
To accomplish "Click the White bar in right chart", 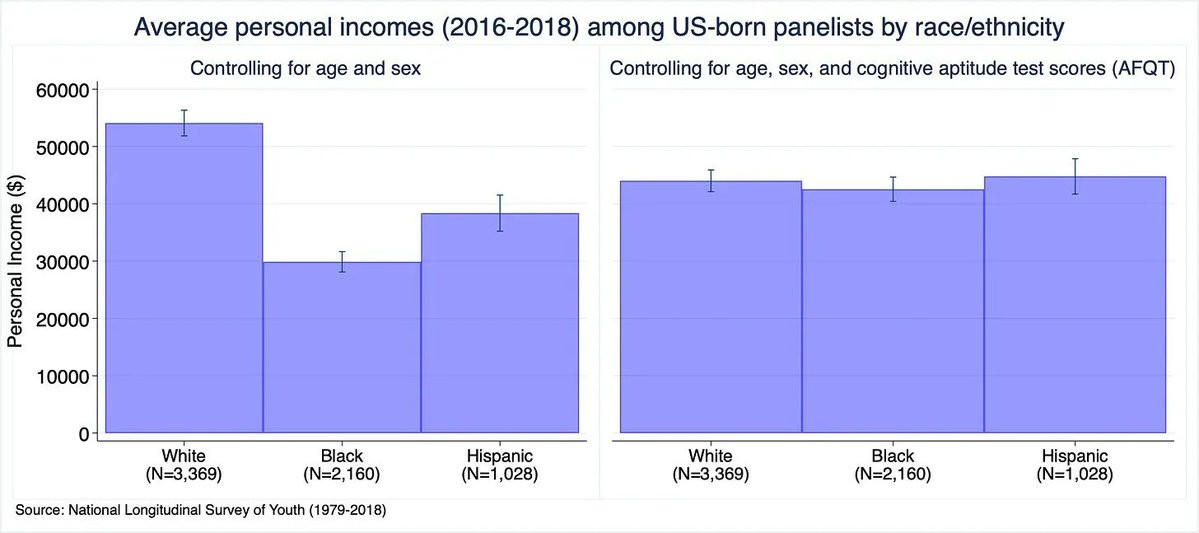I will click(710, 307).
